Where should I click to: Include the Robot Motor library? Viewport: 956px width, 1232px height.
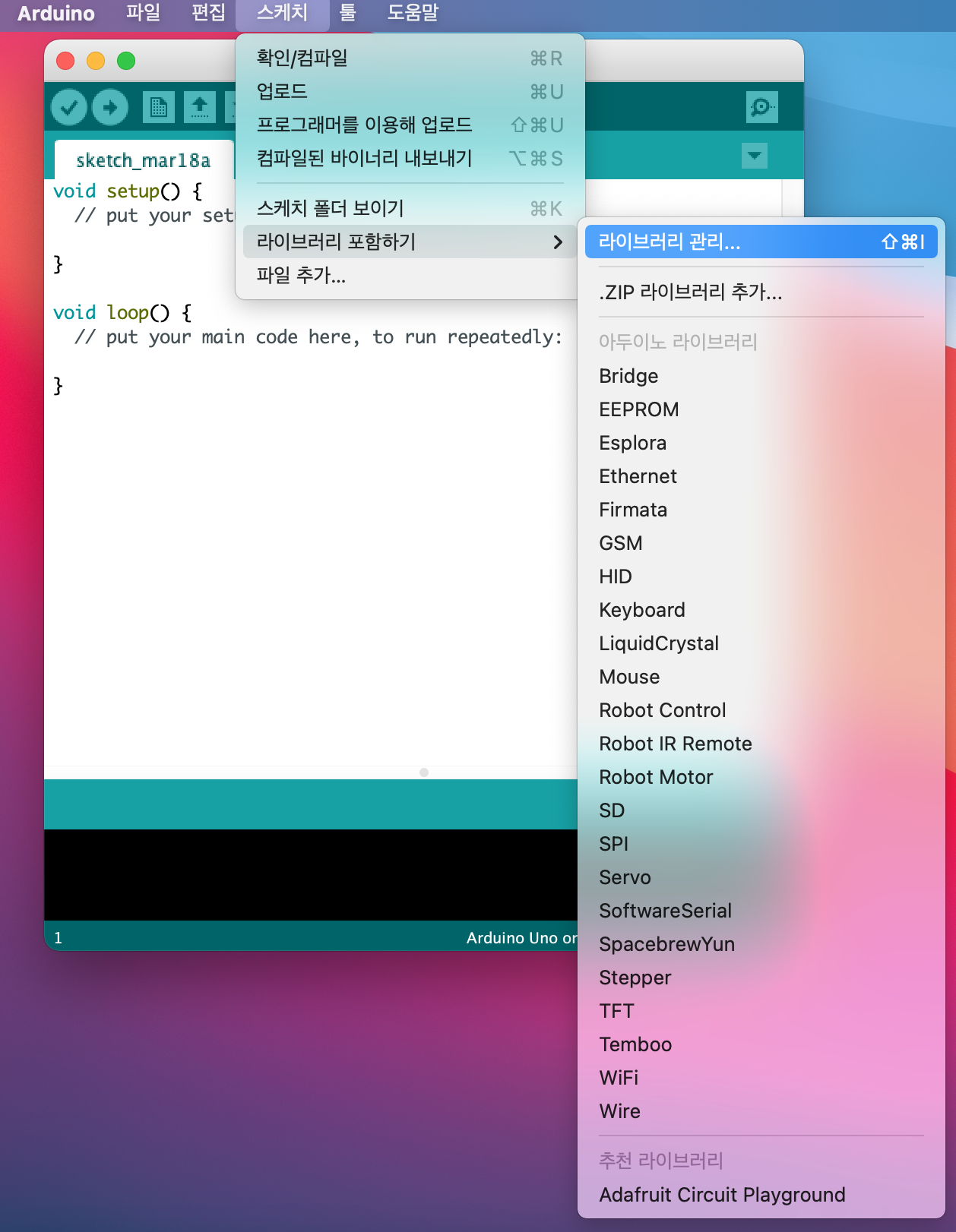(x=761, y=777)
